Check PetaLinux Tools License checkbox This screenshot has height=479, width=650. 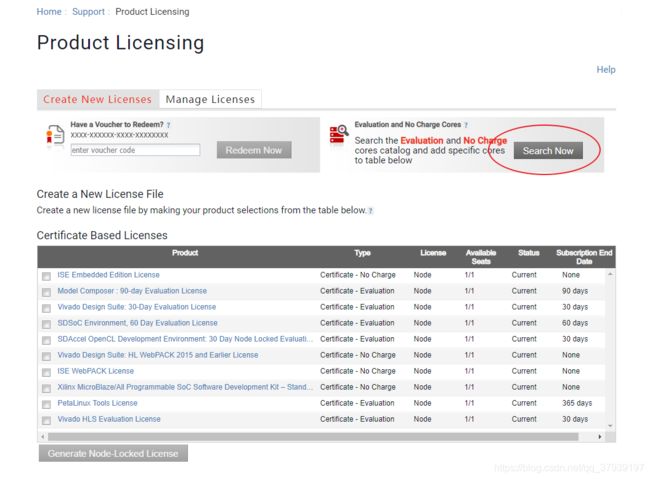(x=46, y=404)
